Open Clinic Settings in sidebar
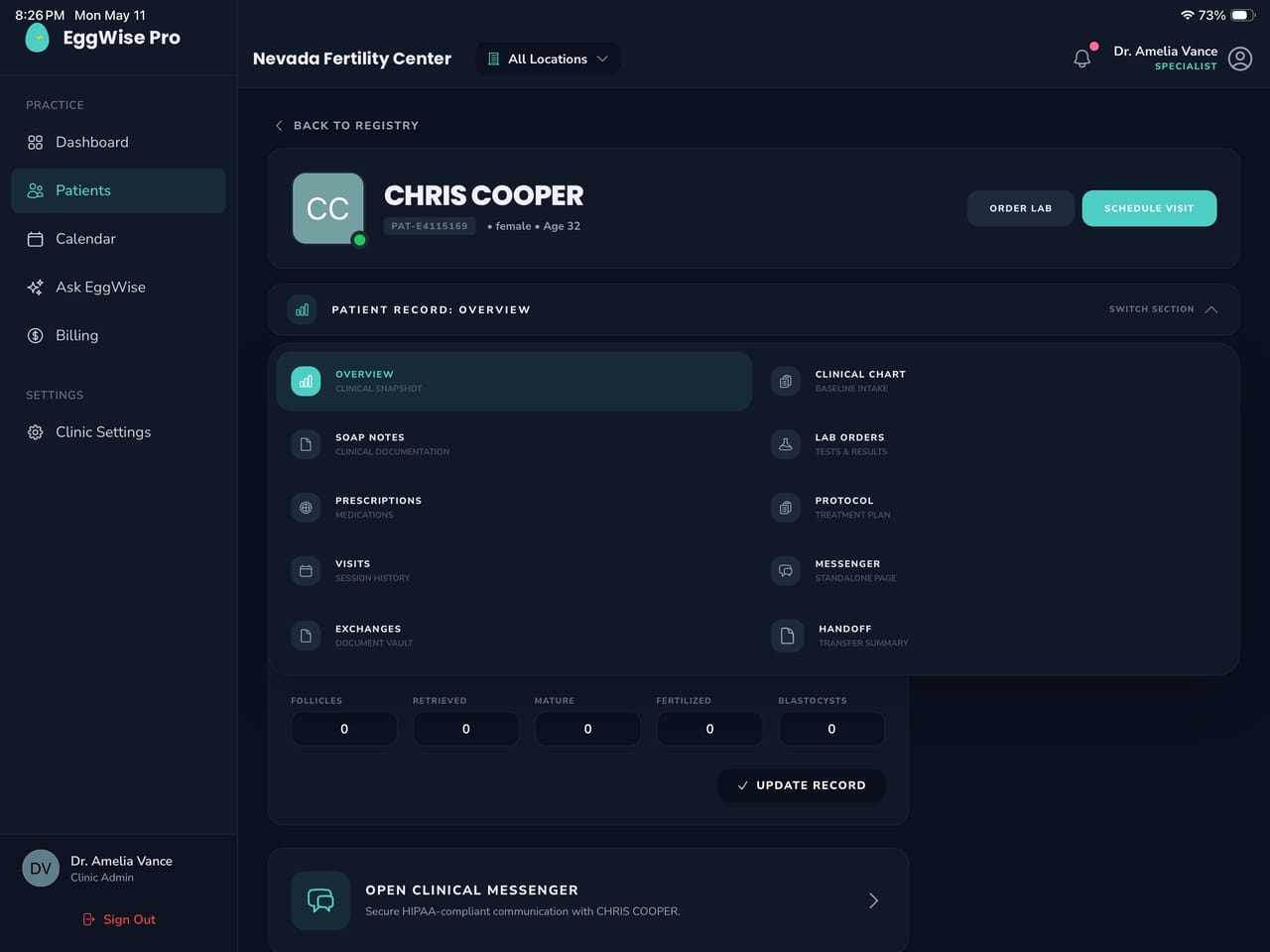Image resolution: width=1270 pixels, height=952 pixels. pyautogui.click(x=118, y=432)
